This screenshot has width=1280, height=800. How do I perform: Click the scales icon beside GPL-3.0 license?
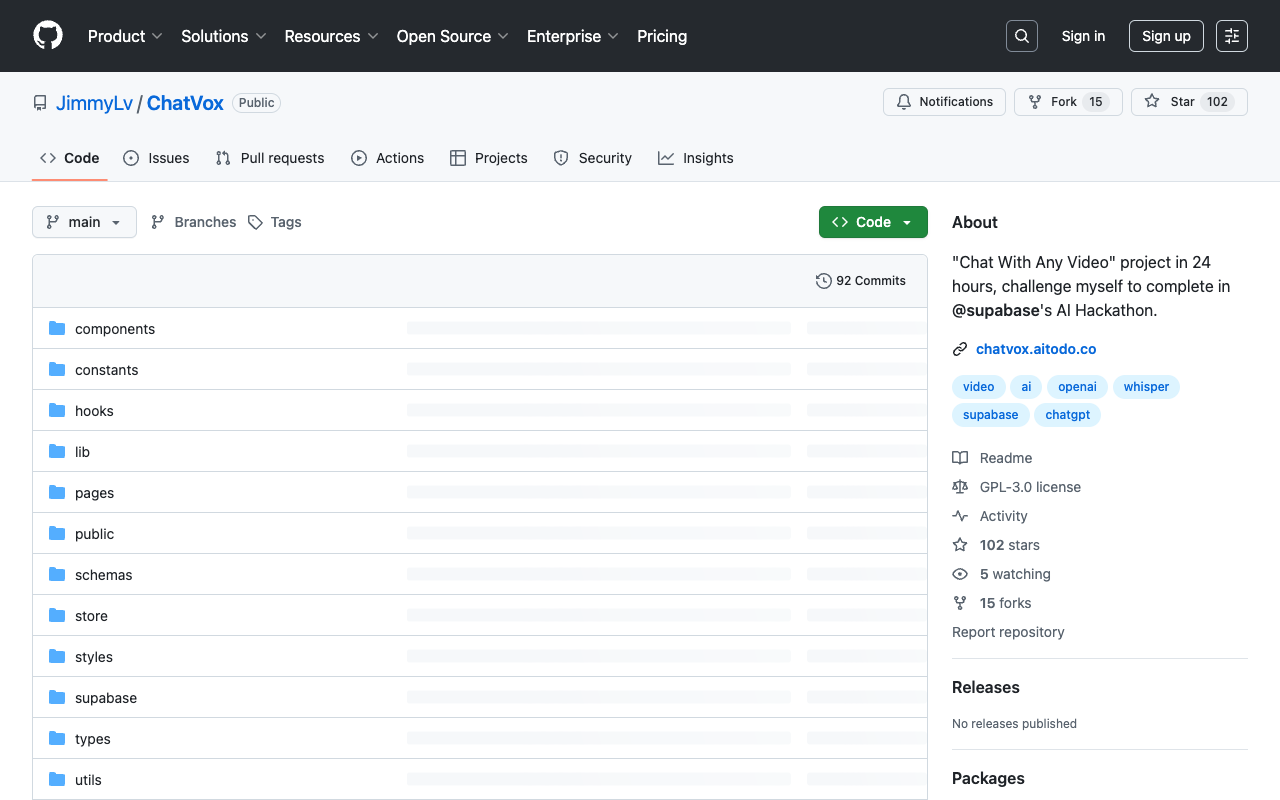tap(960, 487)
